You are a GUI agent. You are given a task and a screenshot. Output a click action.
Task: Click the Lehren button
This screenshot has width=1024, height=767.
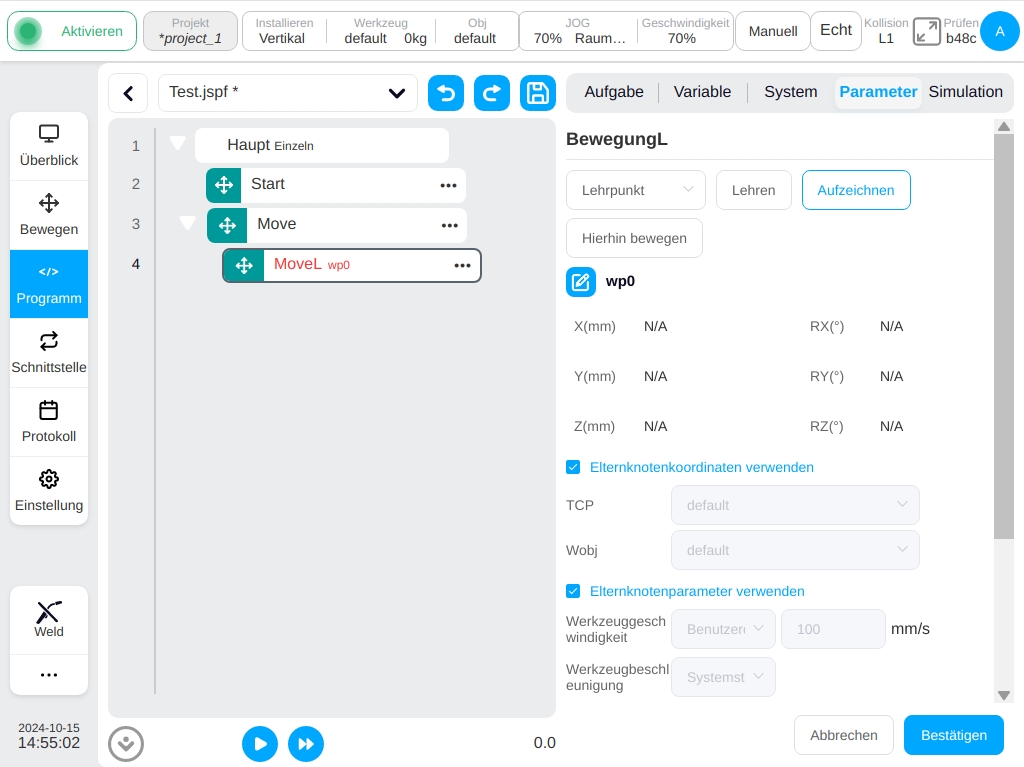[754, 190]
